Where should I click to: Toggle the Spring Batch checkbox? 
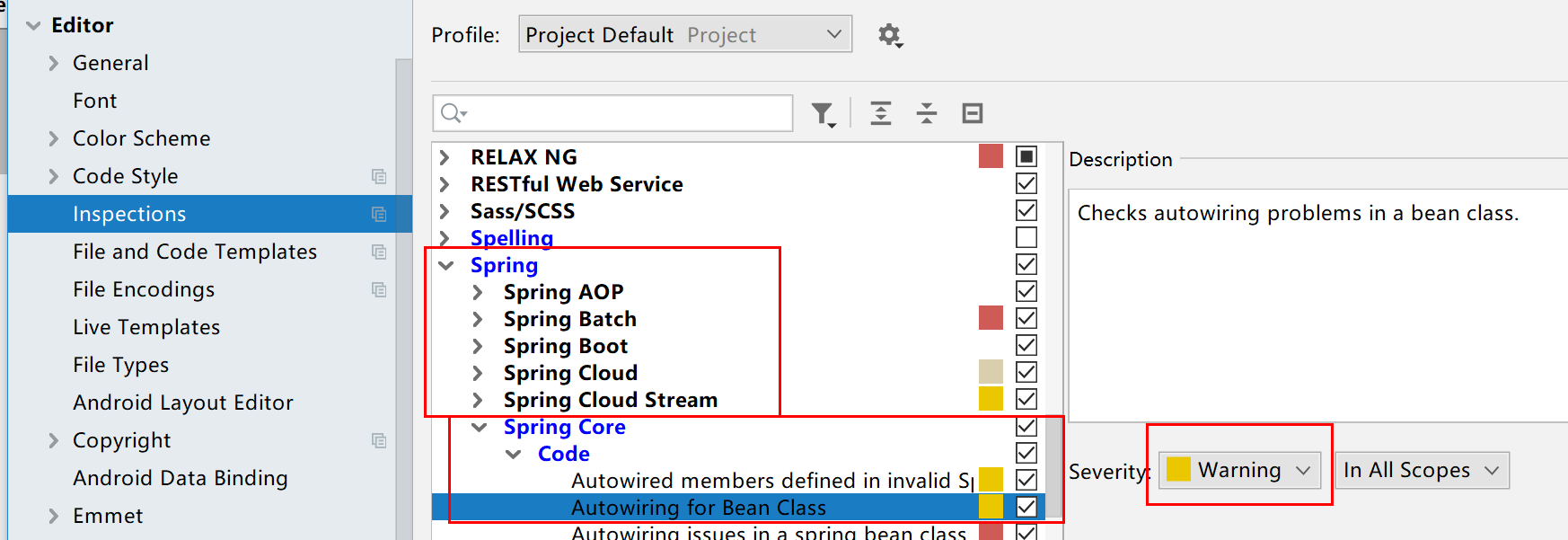(x=1026, y=318)
